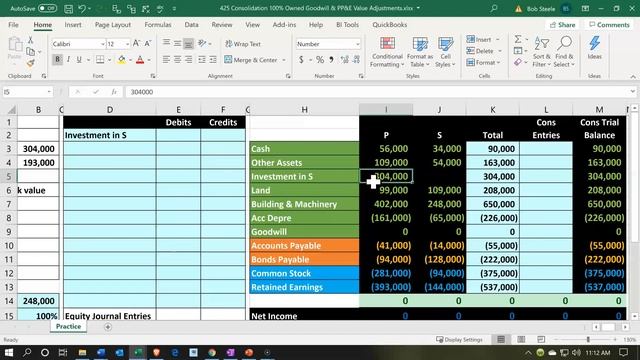Screen dimensions: 640x360
Task: Click the Comments button
Action: 609,25
